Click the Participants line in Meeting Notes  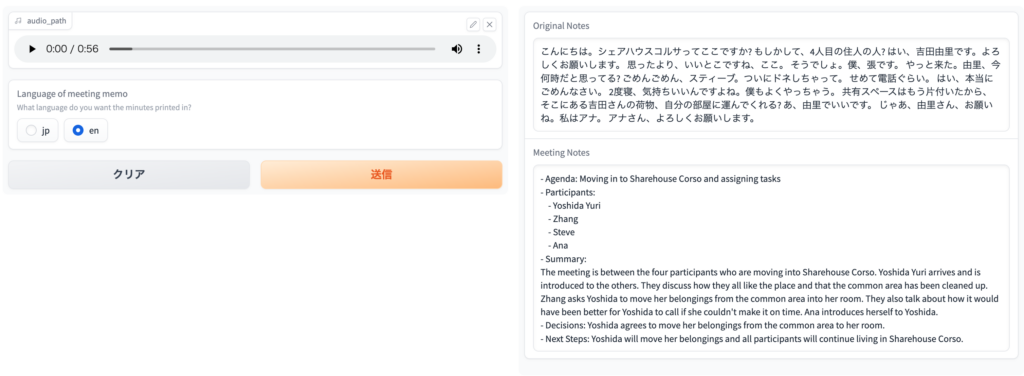(568, 192)
